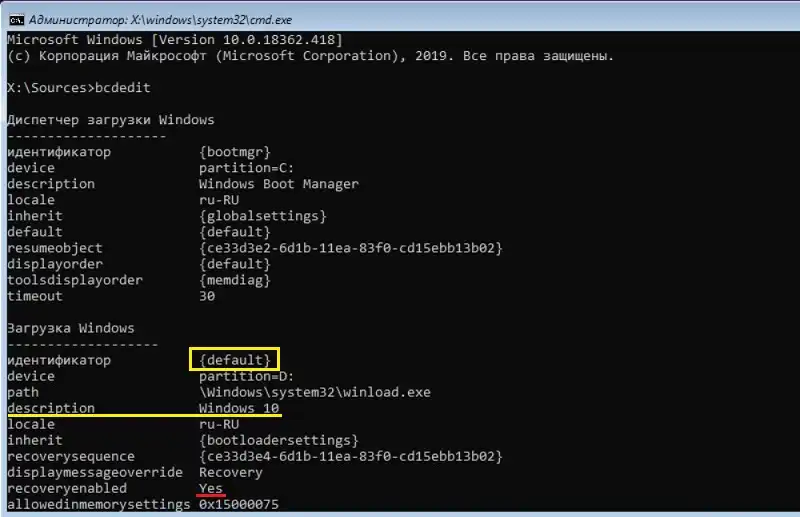Click the {bootloadersettings} inherit value

click(279, 440)
